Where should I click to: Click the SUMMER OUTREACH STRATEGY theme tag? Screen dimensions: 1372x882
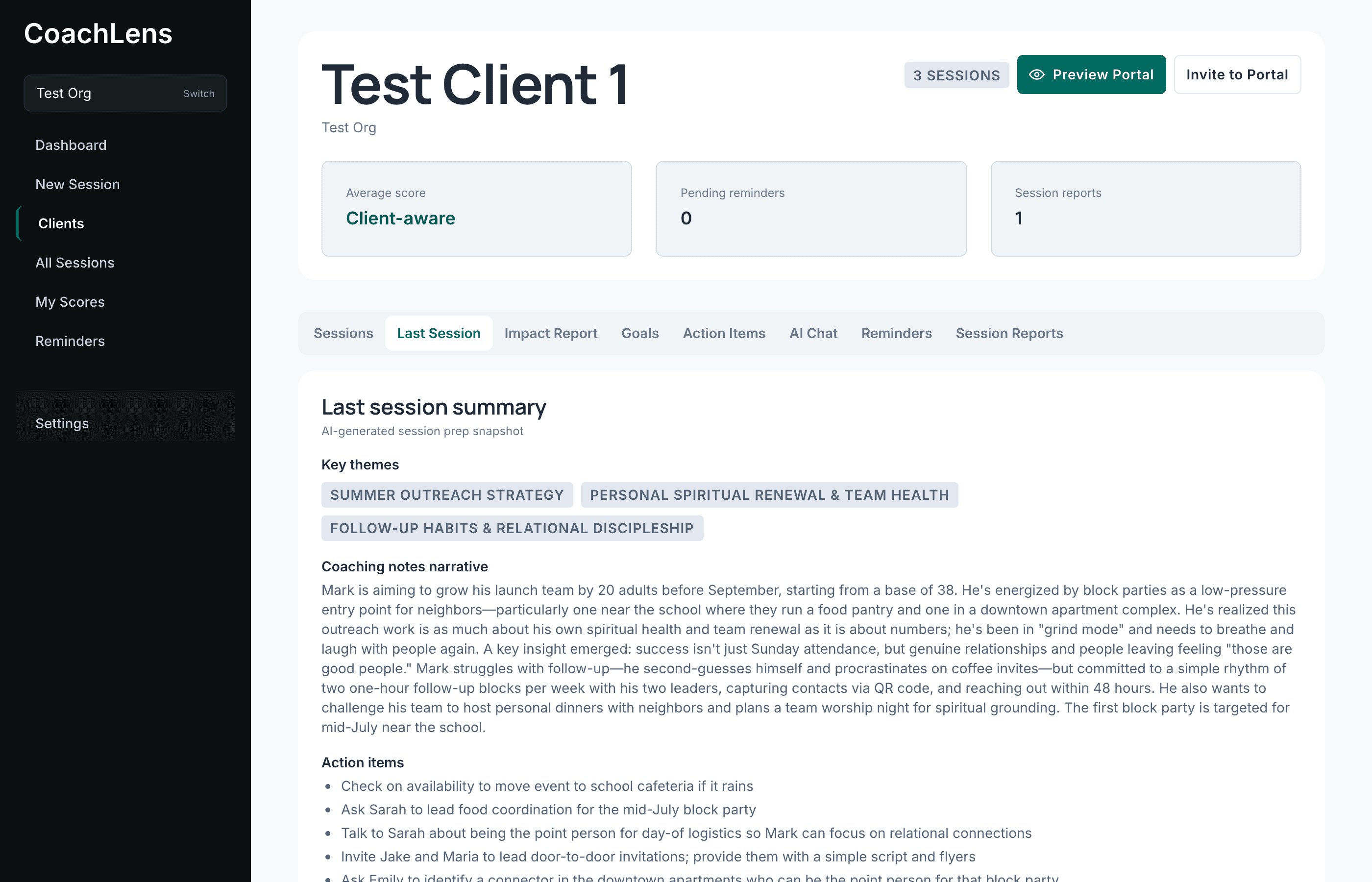point(447,495)
